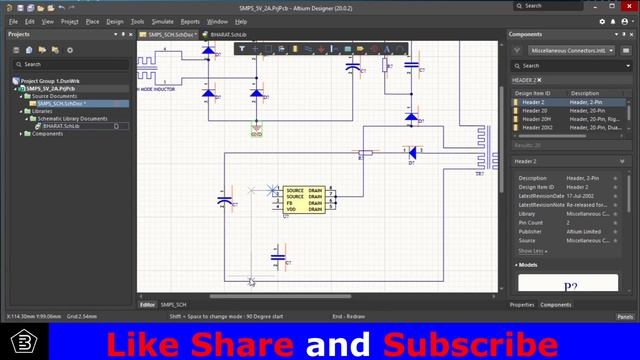
Task: Click the Place Harness tool in the active bar
Action: pos(334,49)
